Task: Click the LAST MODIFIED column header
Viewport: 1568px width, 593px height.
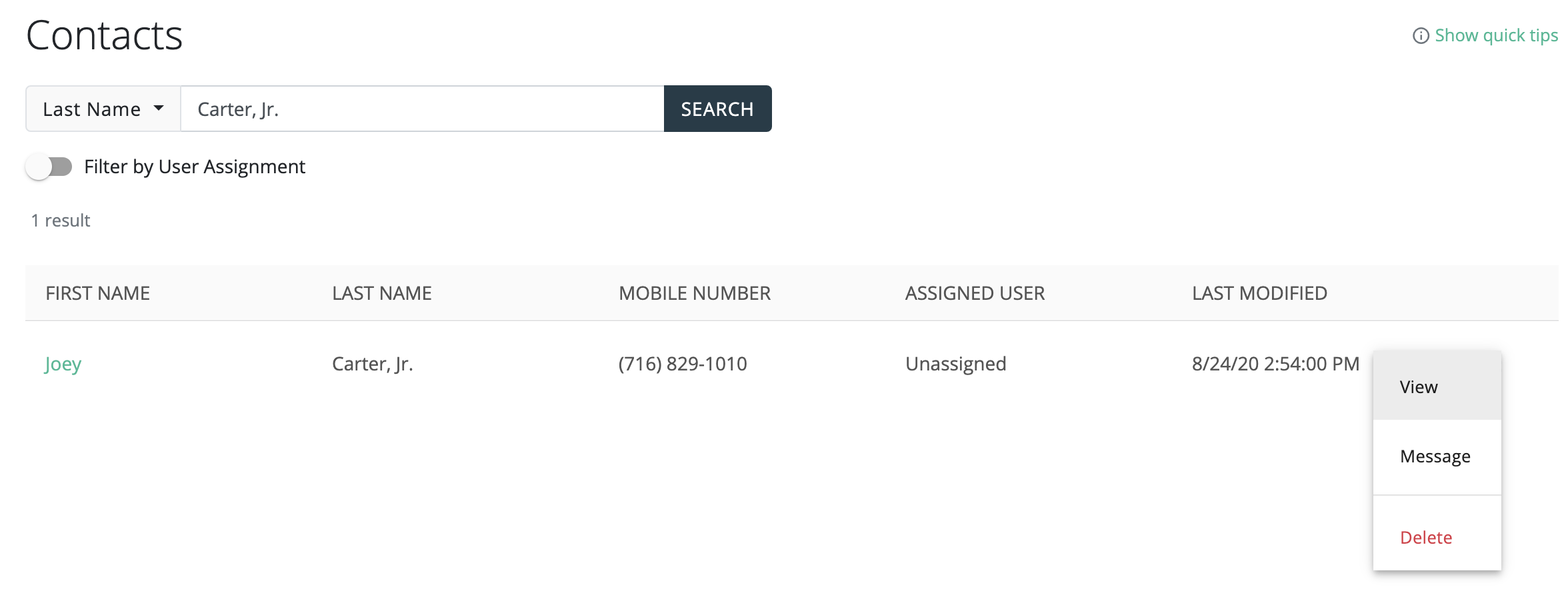Action: 1259,293
